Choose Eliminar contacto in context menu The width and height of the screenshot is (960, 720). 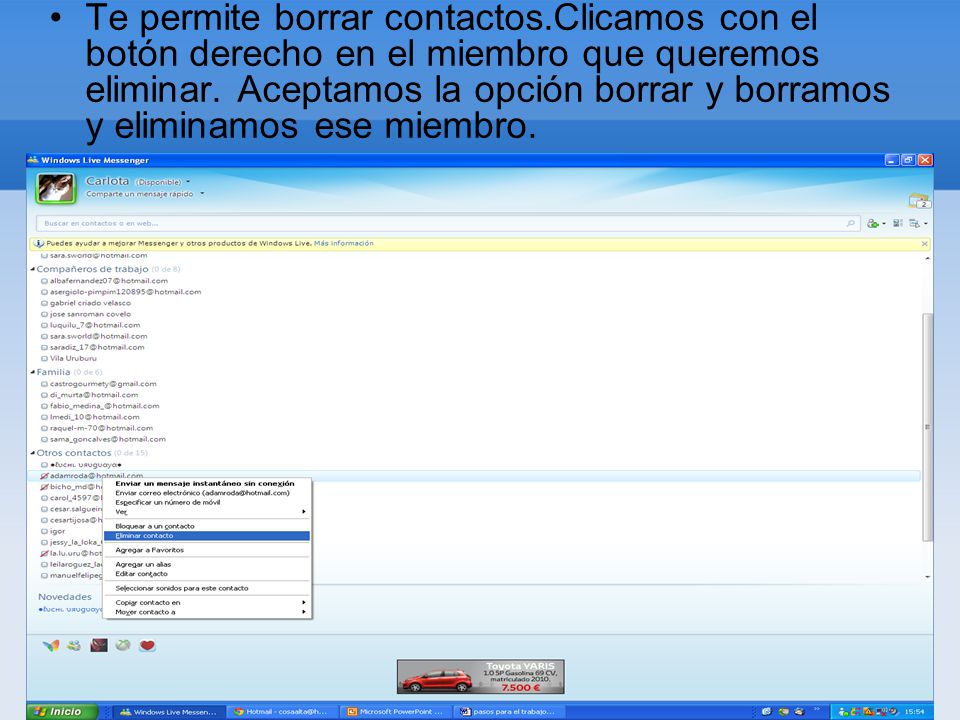(207, 536)
